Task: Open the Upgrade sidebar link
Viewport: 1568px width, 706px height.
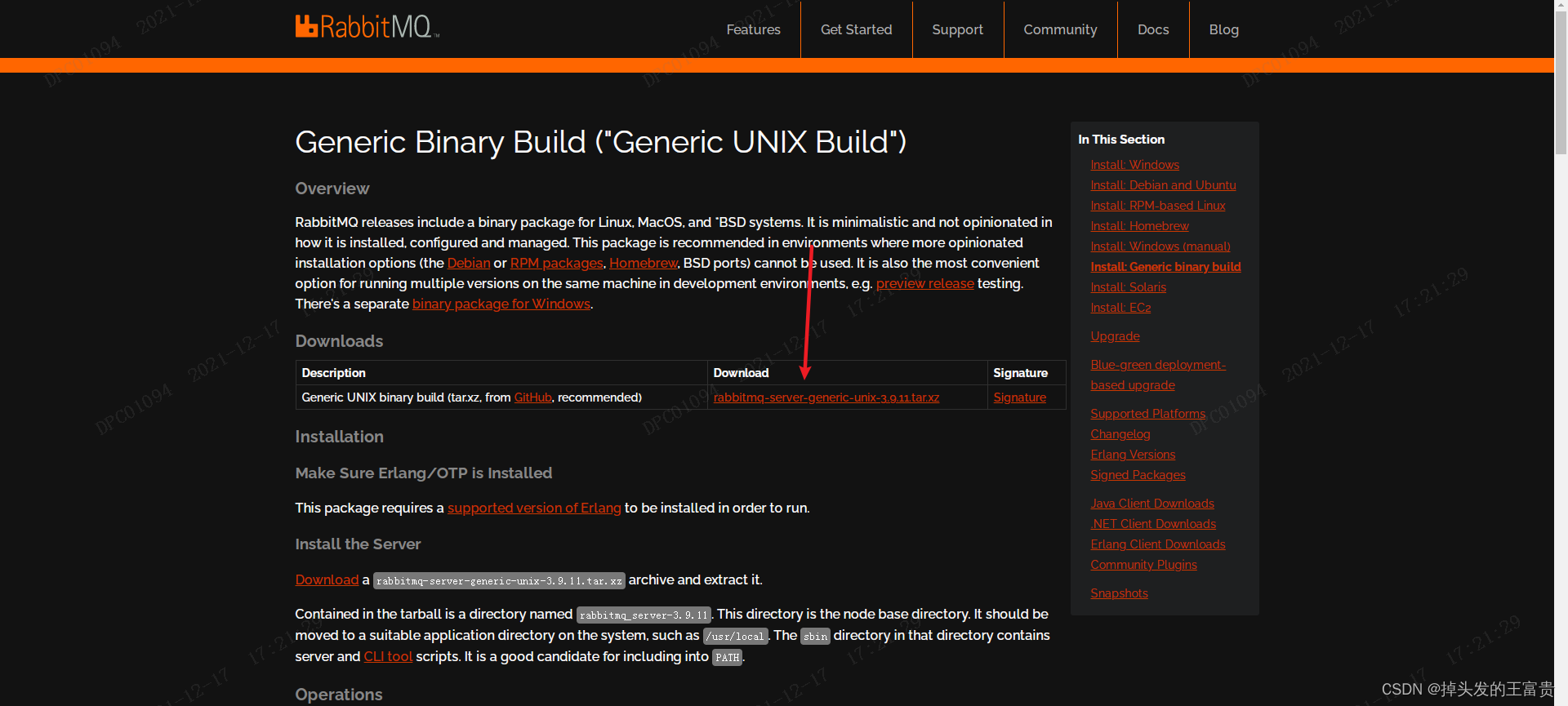Action: coord(1115,336)
